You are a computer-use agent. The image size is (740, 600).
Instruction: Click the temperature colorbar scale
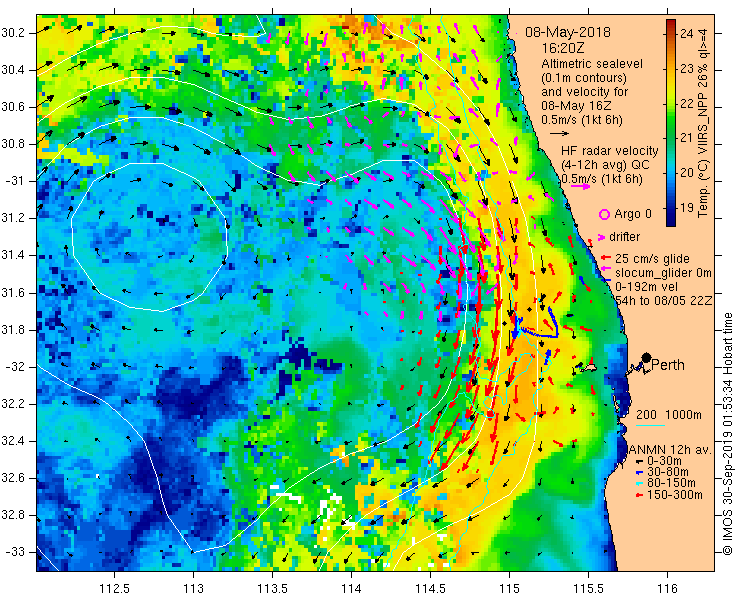[671, 123]
